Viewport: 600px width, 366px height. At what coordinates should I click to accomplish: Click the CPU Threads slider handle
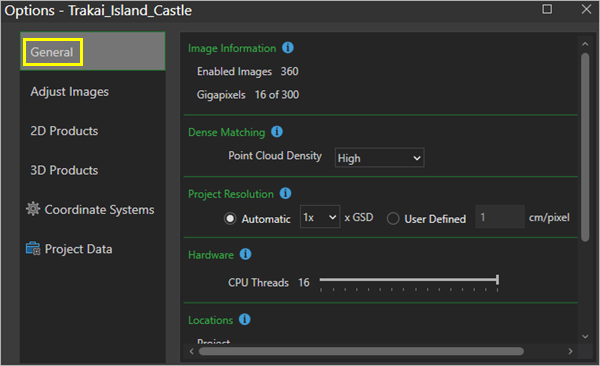pyautogui.click(x=497, y=280)
